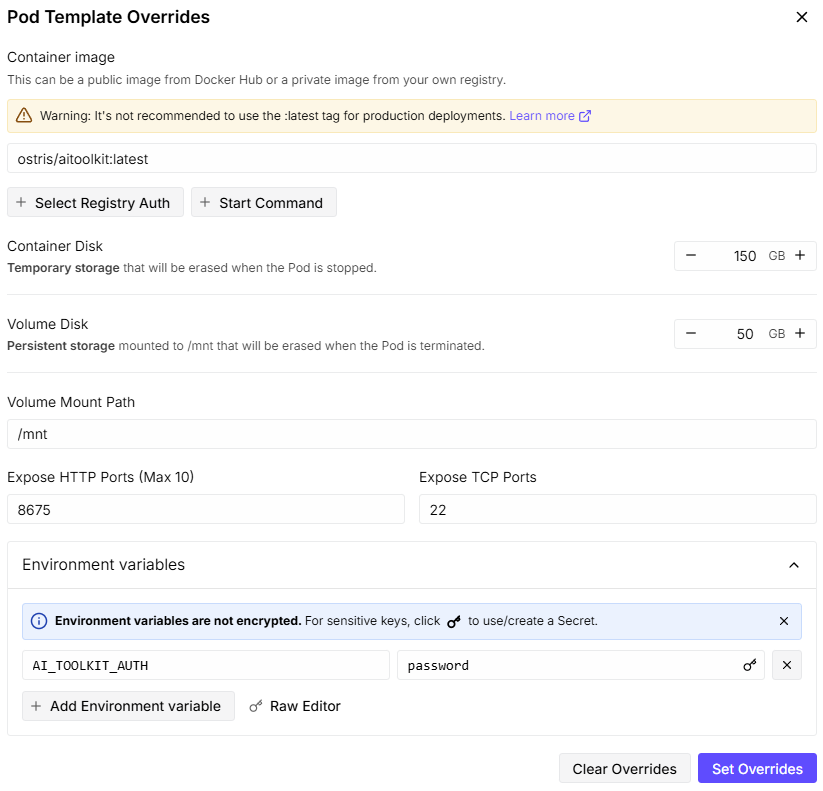Screen dimensions: 823x791
Task: Open the Raw Editor
Action: [295, 706]
